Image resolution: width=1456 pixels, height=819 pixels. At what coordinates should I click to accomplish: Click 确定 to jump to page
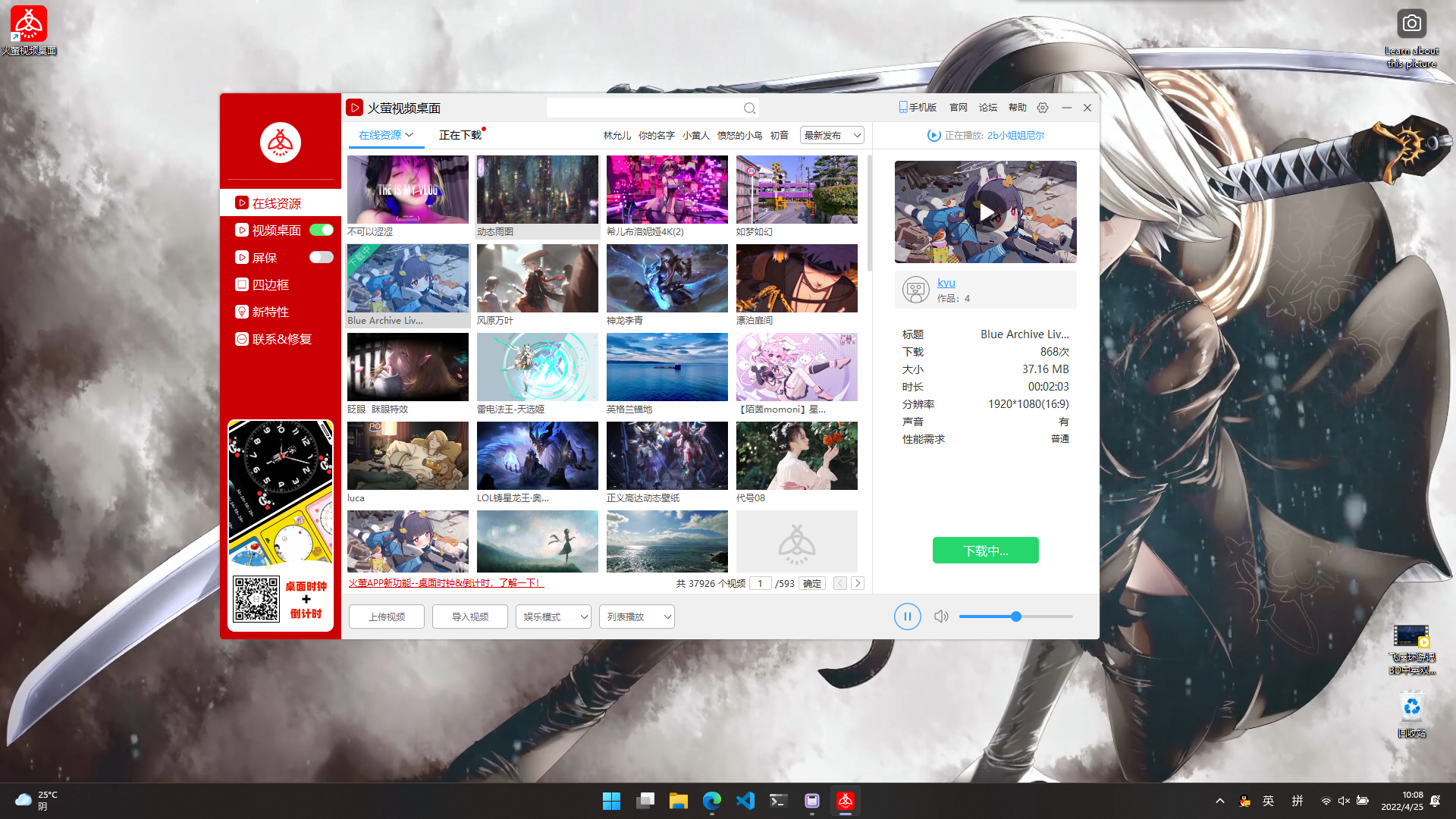point(812,583)
